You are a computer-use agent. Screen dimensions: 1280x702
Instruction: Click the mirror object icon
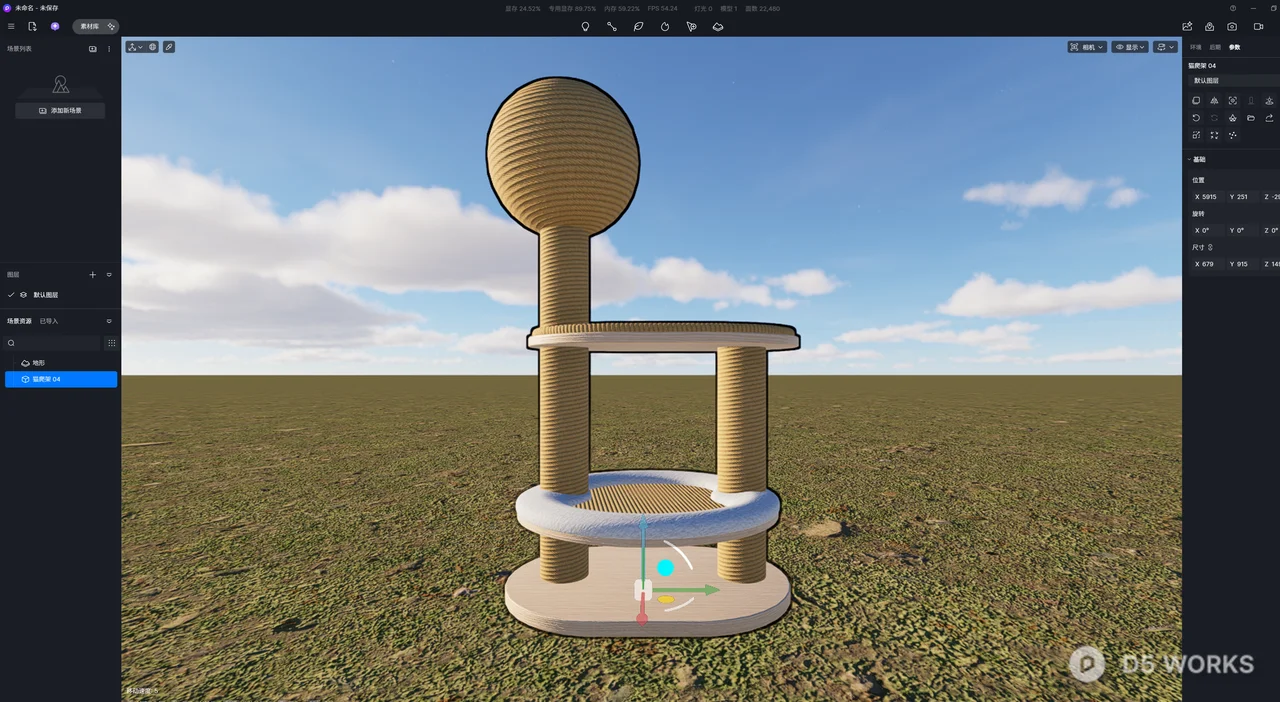point(1214,101)
